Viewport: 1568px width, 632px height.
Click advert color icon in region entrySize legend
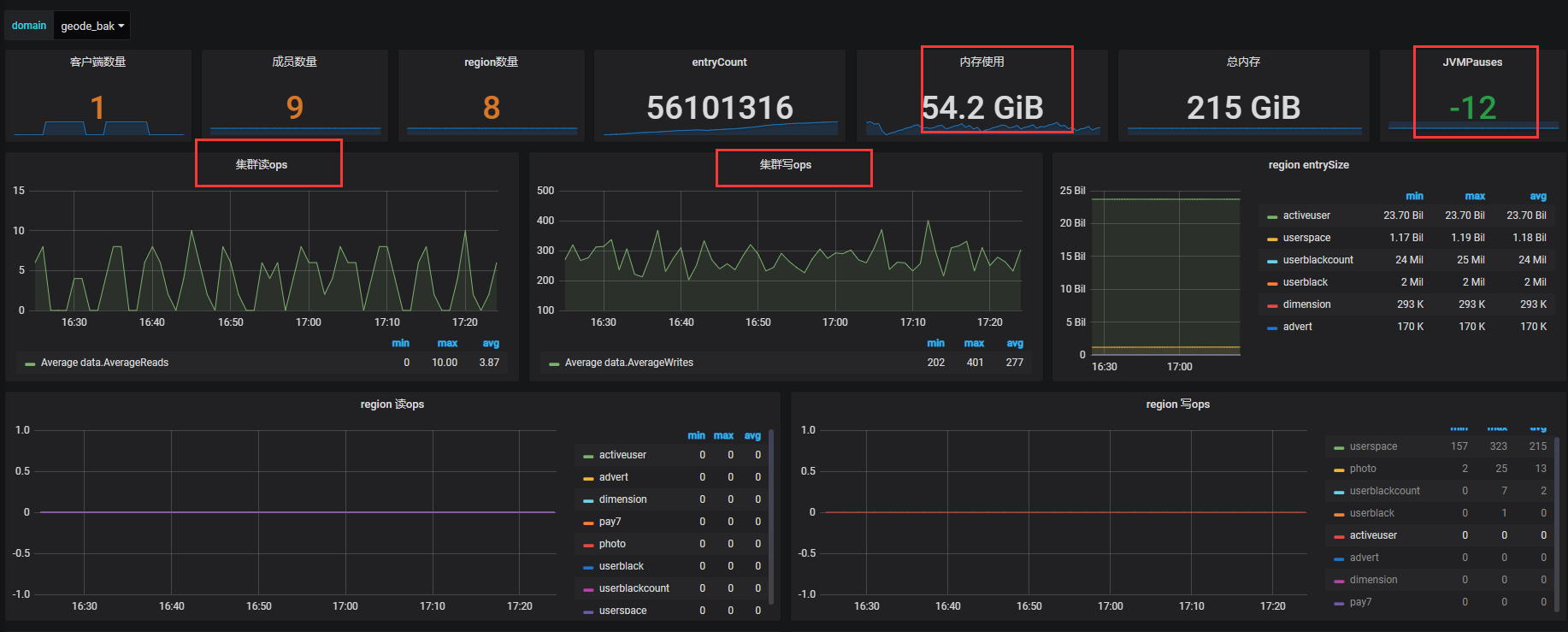(x=1272, y=328)
